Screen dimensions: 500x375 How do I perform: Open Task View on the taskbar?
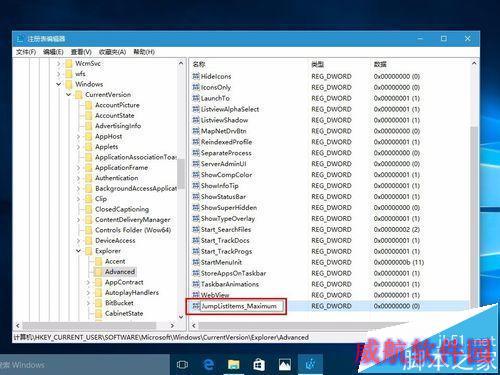[x=182, y=365]
